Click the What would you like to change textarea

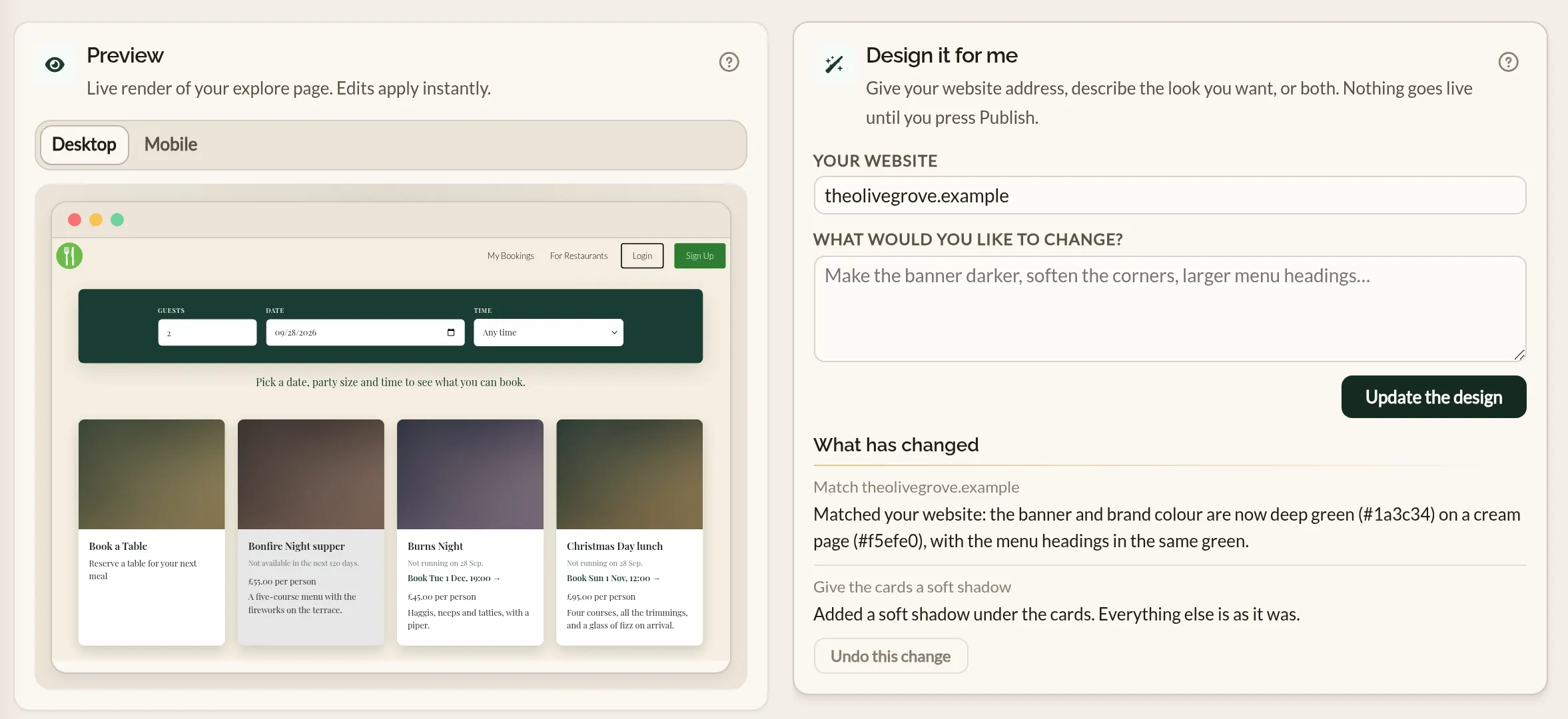point(1170,309)
